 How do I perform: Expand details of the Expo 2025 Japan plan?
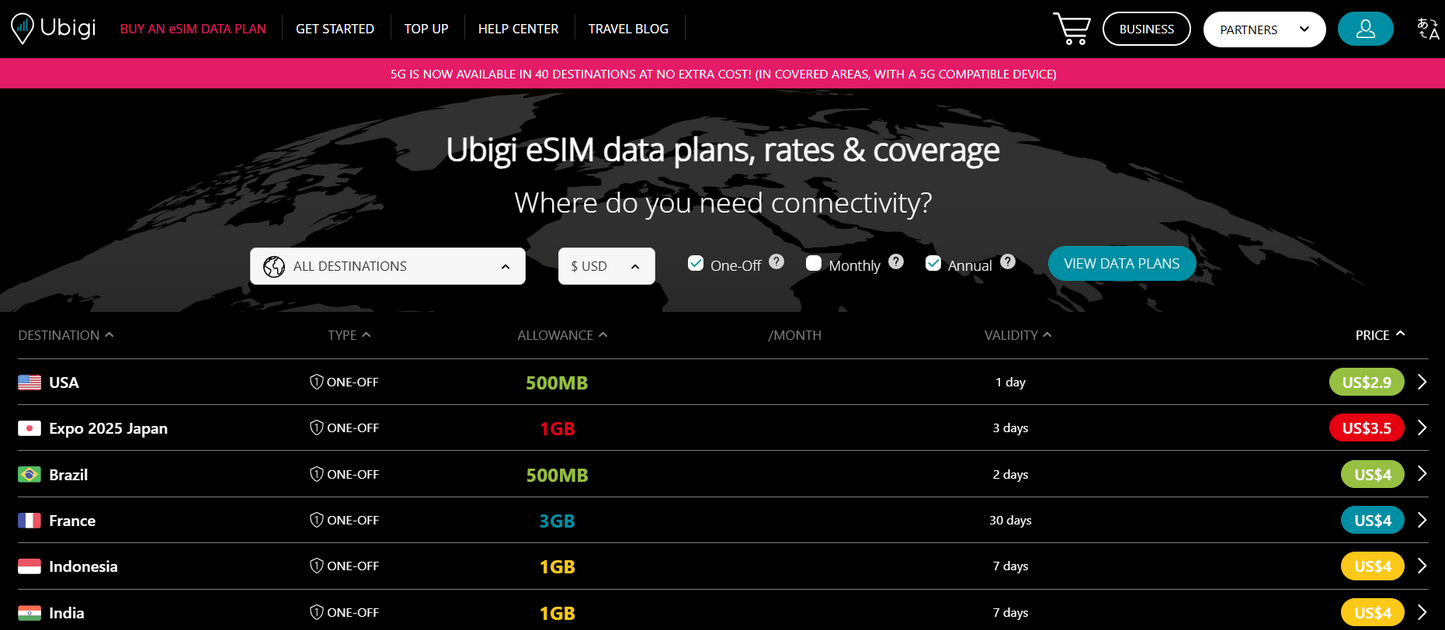tap(1422, 427)
